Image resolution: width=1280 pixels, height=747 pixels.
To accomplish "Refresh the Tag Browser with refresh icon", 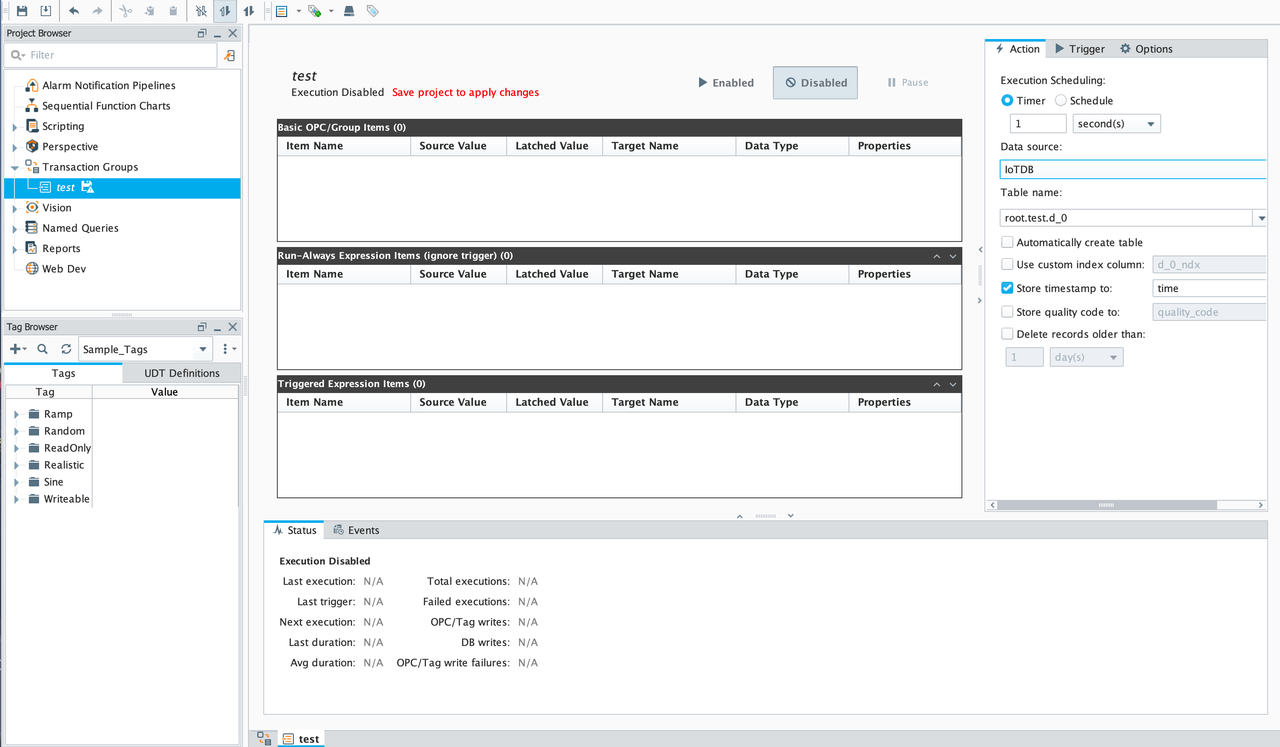I will tap(66, 349).
